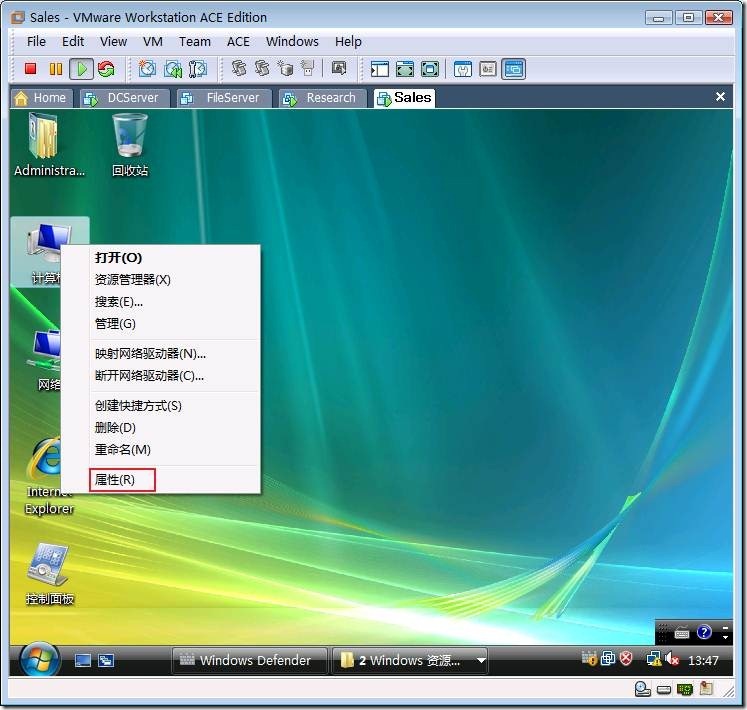The height and width of the screenshot is (710, 747).
Task: Open the Team menu
Action: pos(195,41)
